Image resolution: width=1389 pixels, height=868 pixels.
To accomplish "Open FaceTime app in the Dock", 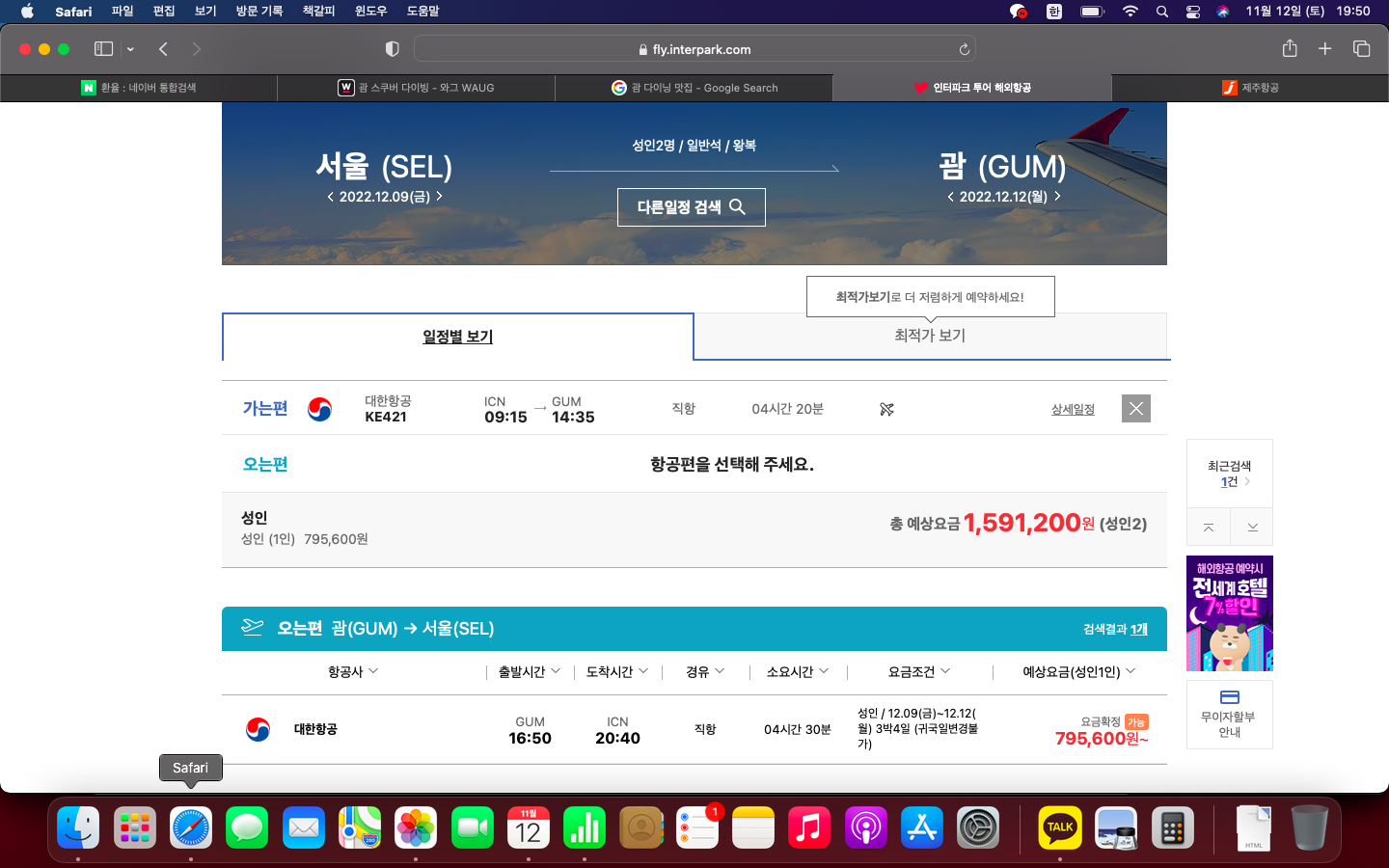I will [x=473, y=827].
